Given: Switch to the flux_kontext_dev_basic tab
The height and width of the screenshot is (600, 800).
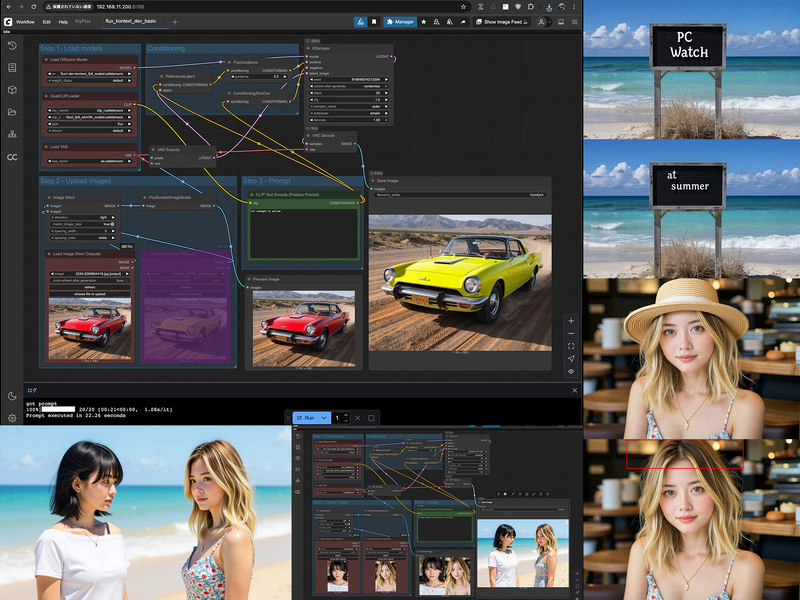Looking at the screenshot, I should click(x=131, y=21).
